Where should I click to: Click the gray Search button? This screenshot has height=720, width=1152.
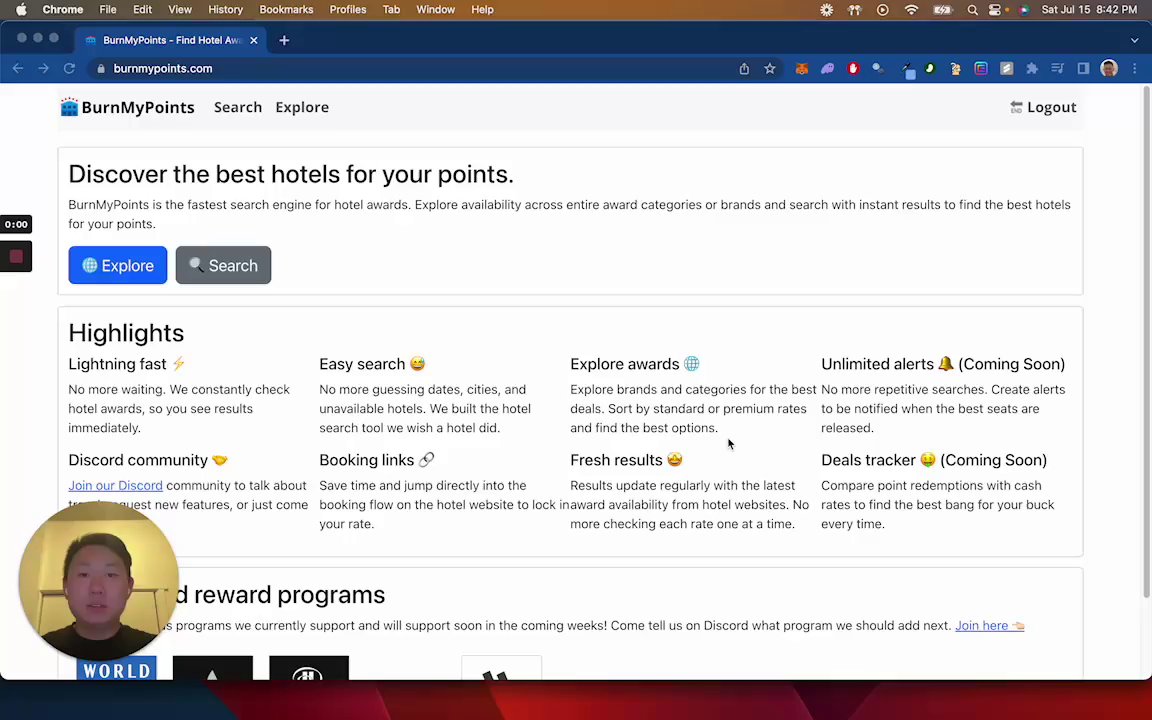(223, 265)
